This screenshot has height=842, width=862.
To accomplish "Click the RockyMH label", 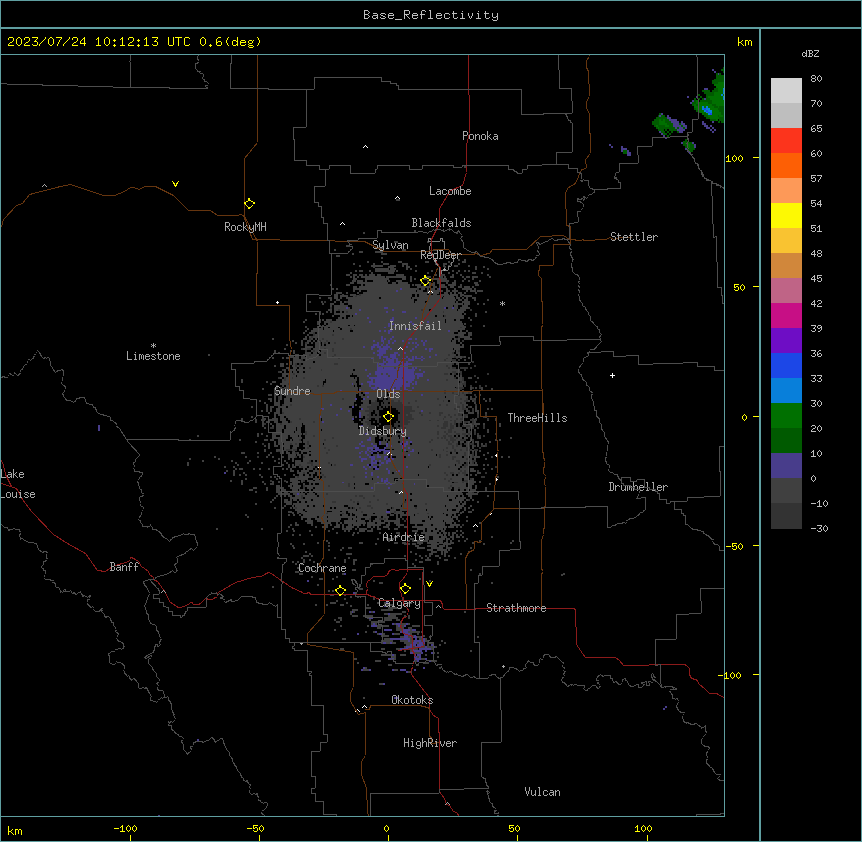I will 245,227.
